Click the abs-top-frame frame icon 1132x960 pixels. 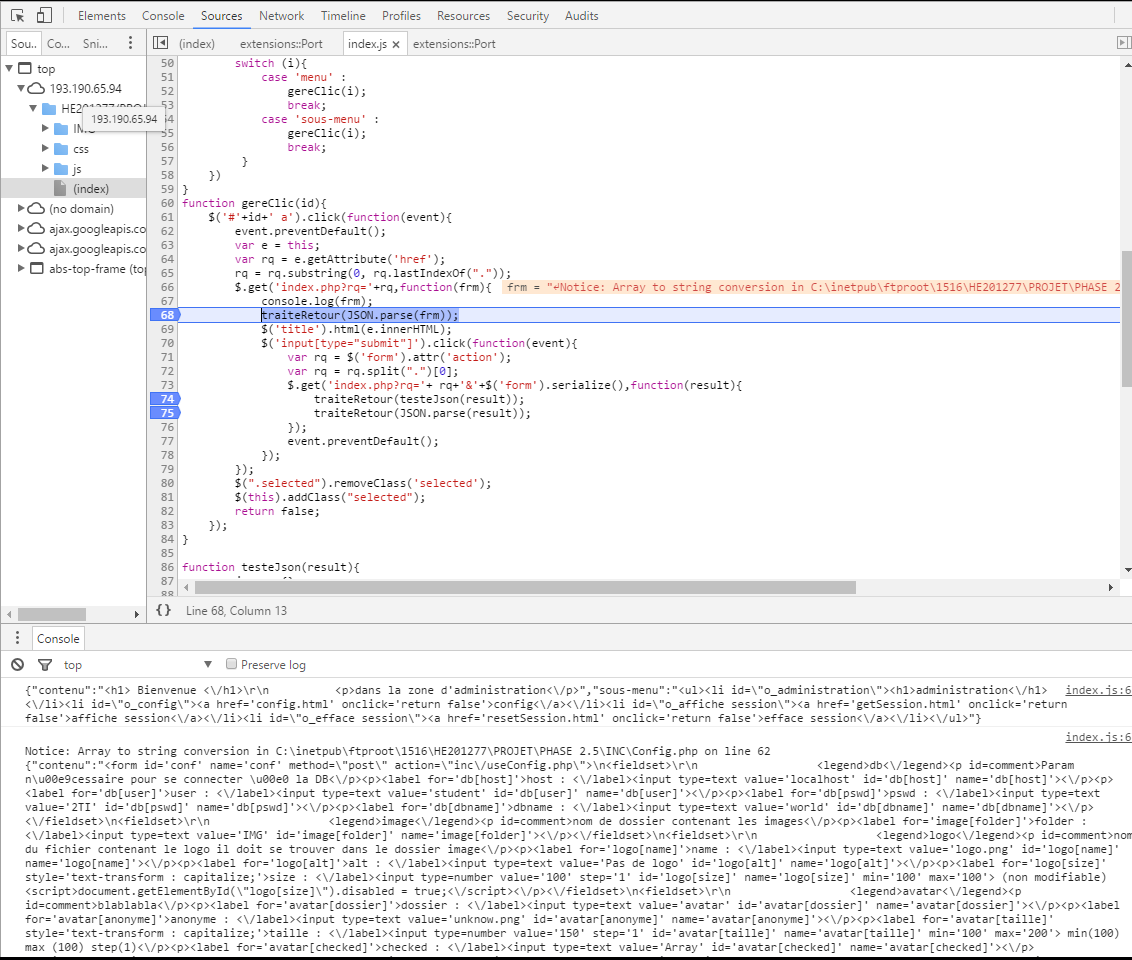[x=36, y=268]
